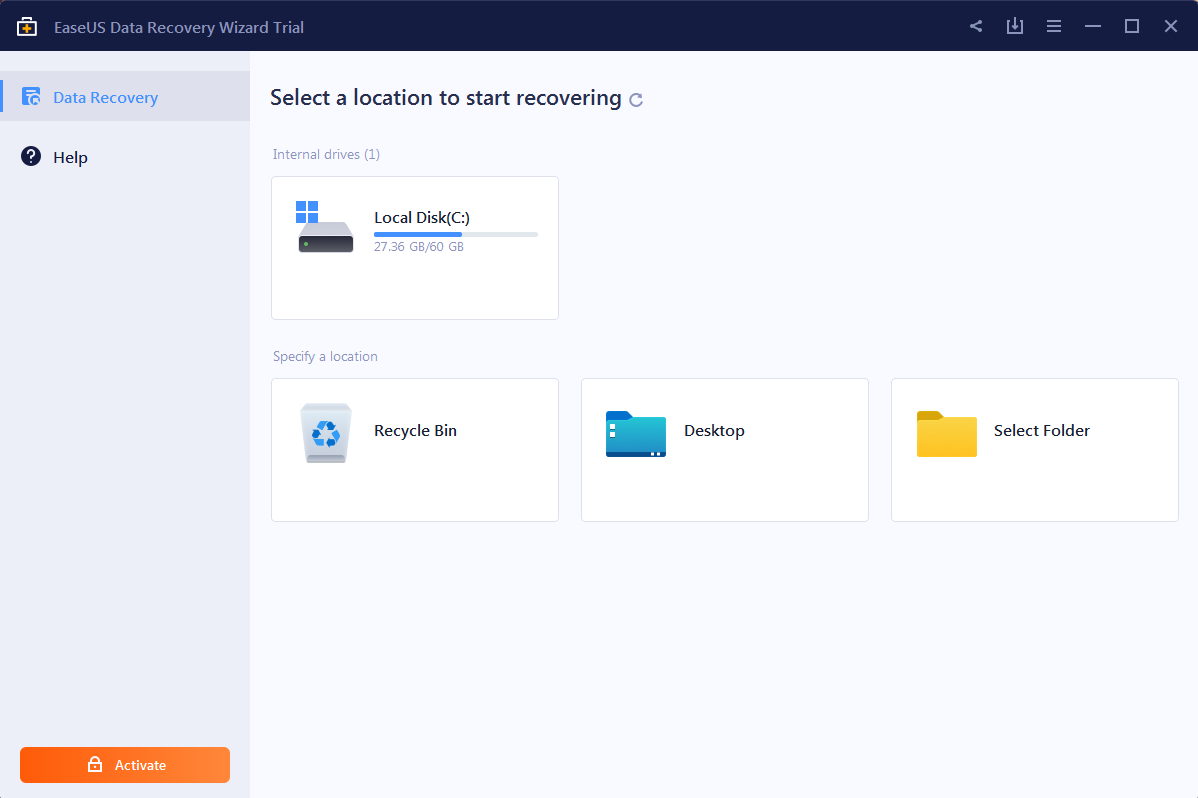Click the Activate button
The image size is (1198, 798).
[x=124, y=765]
